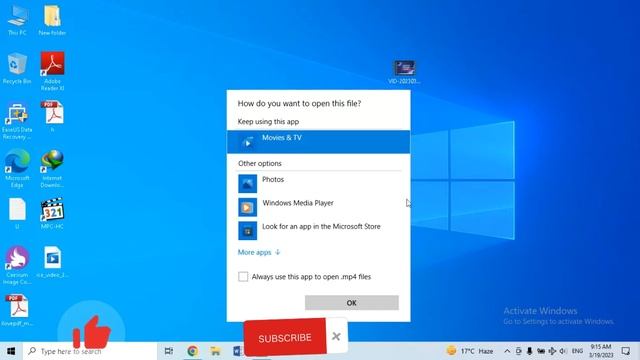
Task: Select the MPC-HC desktop icon
Action: pos(52,213)
